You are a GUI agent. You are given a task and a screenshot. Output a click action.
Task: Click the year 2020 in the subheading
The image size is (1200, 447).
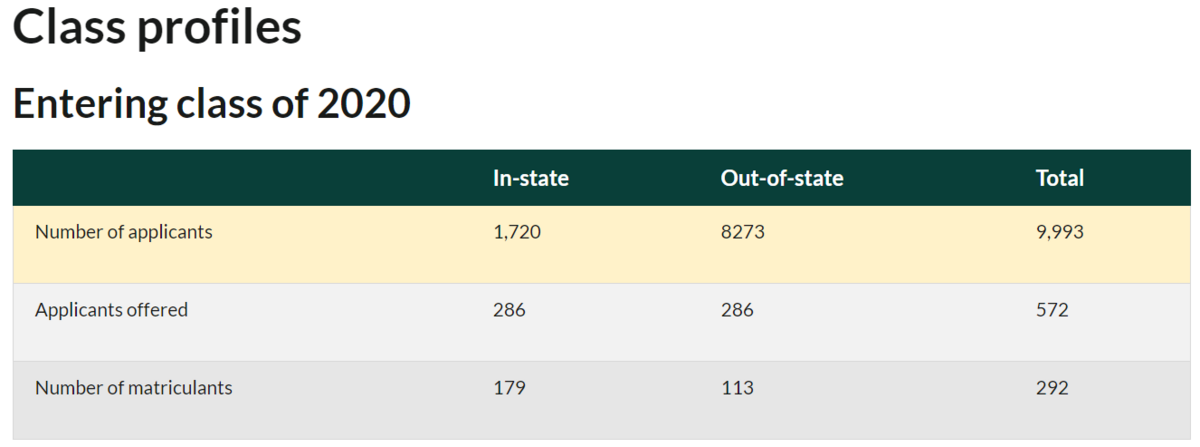363,103
